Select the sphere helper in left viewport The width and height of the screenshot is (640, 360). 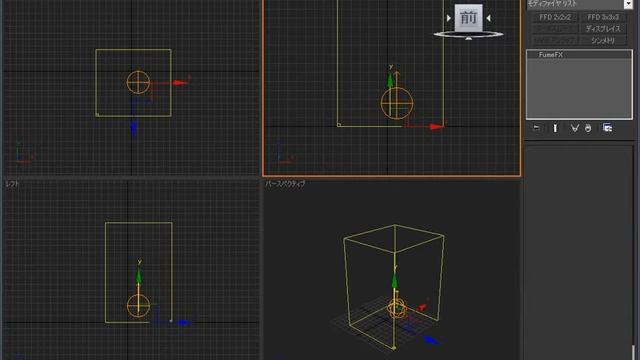click(138, 306)
